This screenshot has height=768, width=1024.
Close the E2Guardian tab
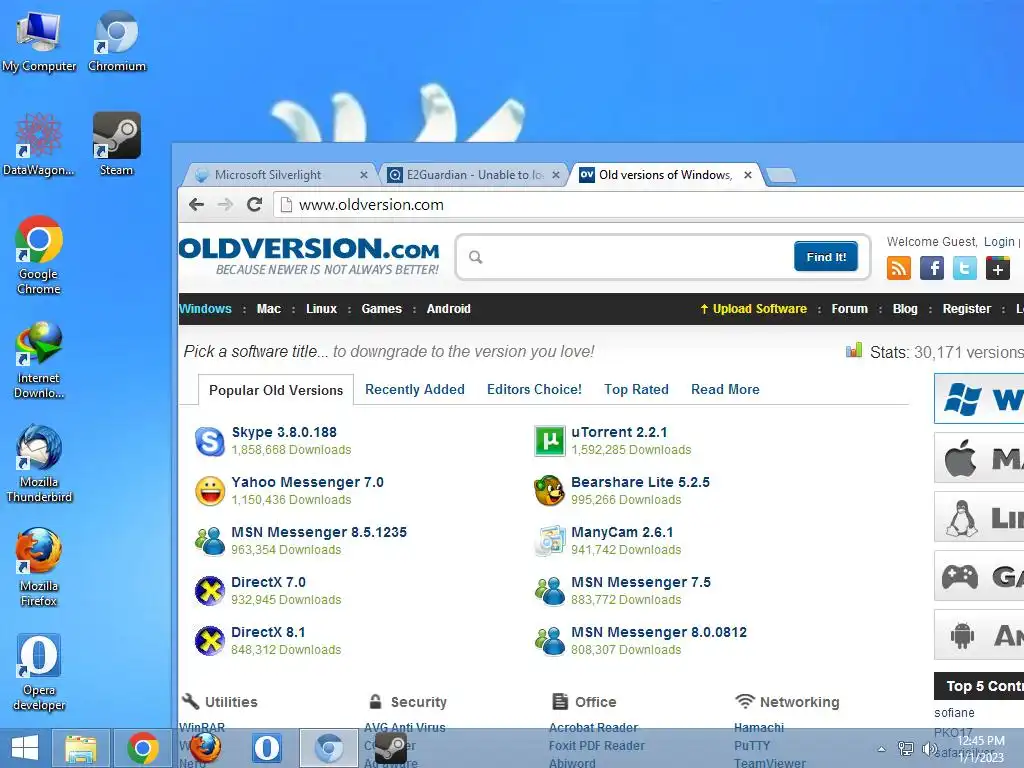pyautogui.click(x=556, y=175)
